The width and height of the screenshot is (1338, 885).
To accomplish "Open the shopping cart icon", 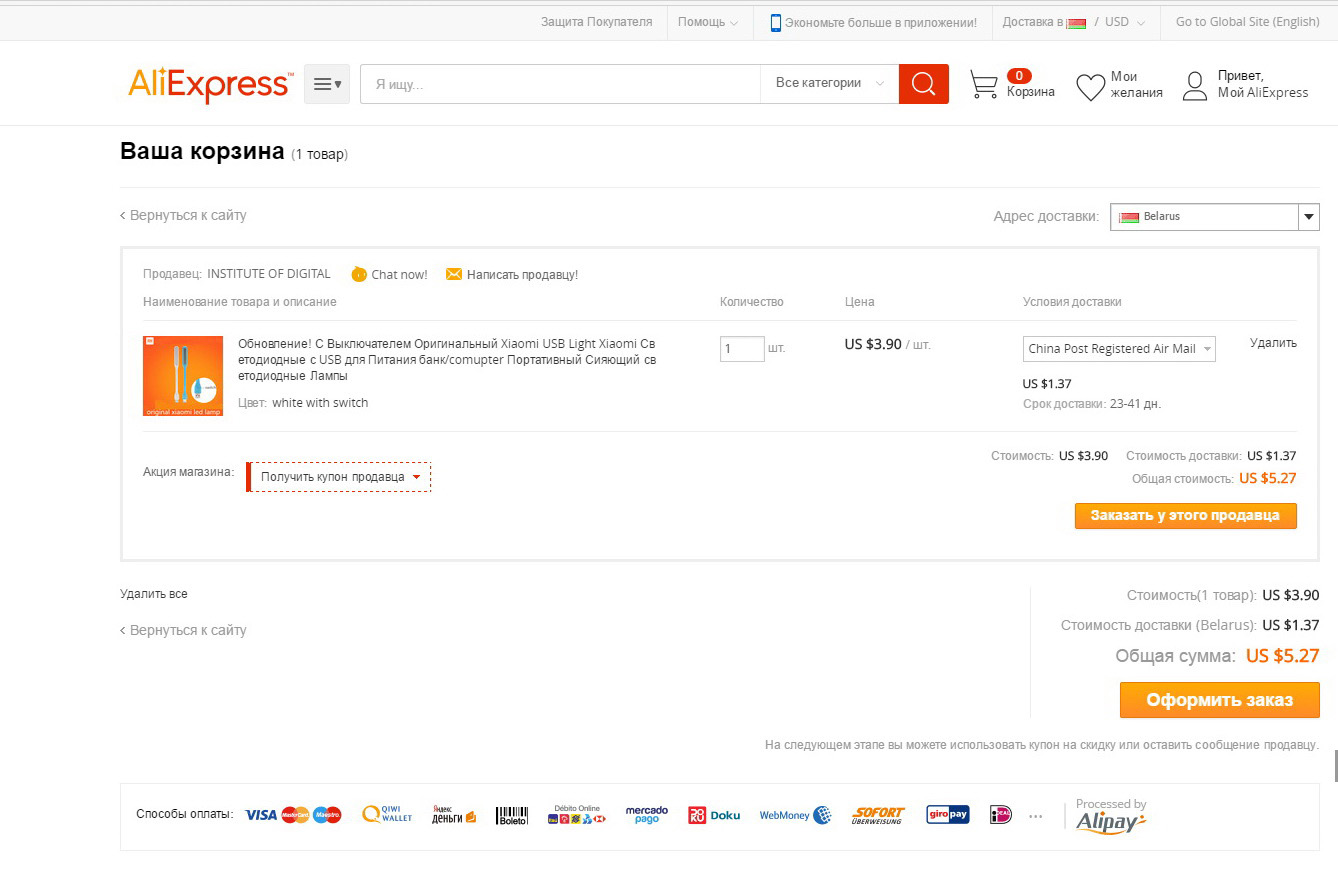I will pos(984,85).
